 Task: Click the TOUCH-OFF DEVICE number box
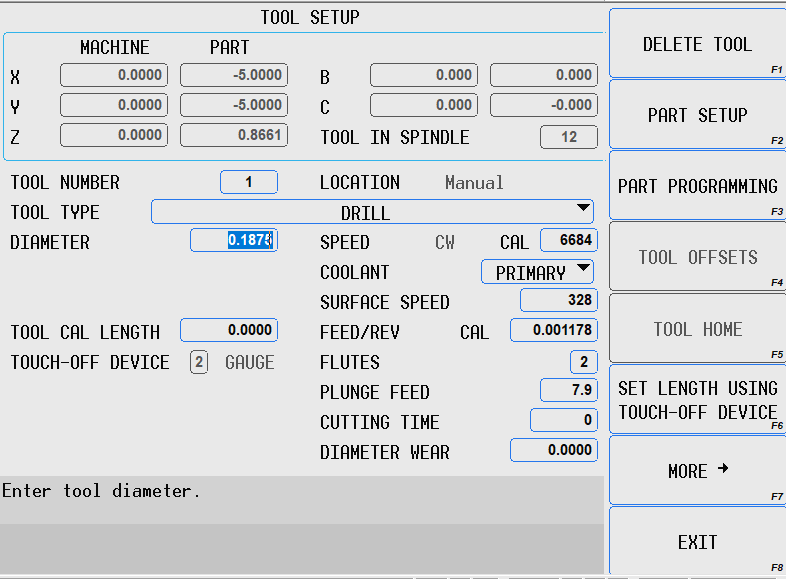199,362
